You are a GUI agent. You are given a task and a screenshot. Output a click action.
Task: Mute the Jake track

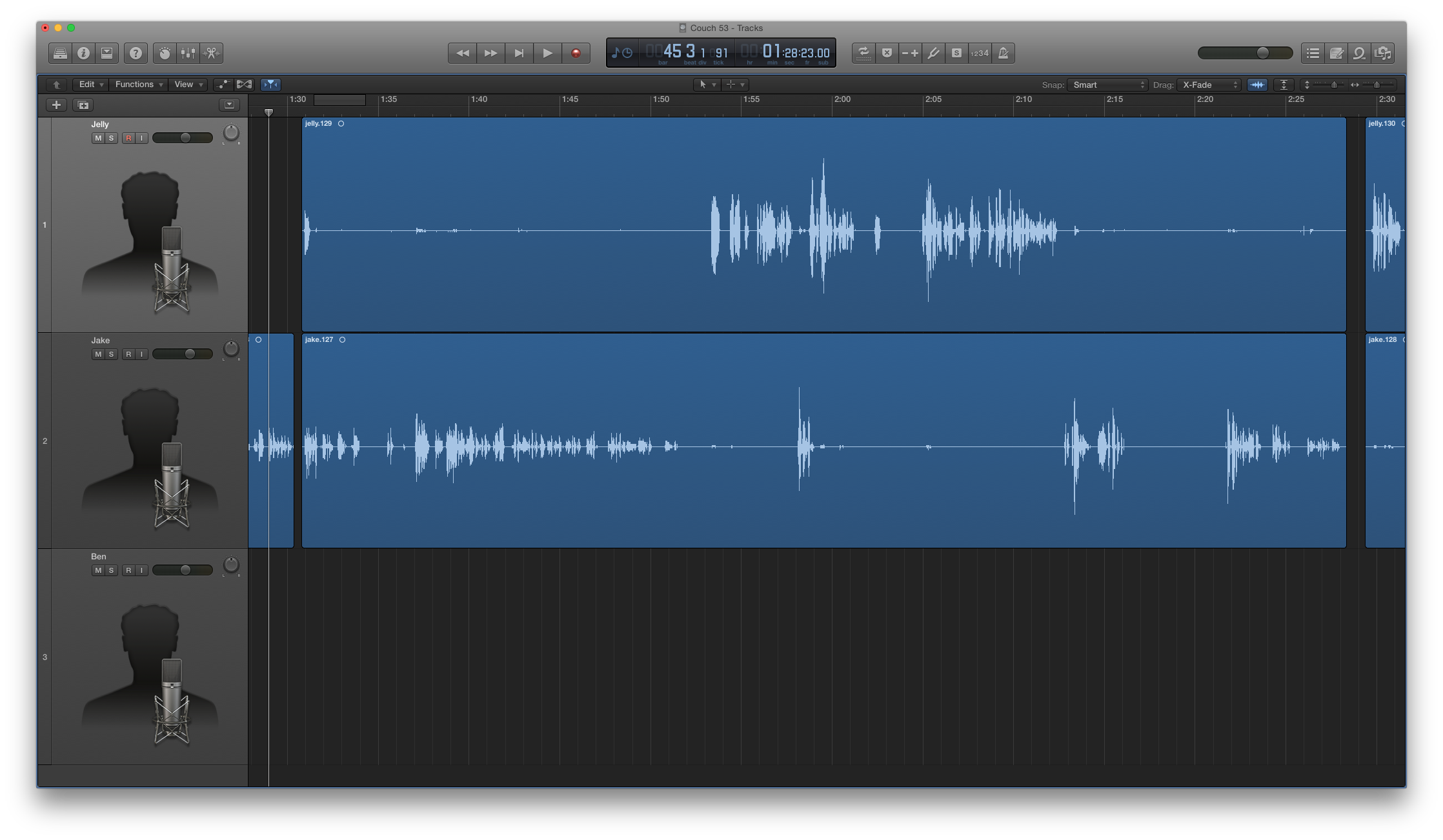click(98, 354)
